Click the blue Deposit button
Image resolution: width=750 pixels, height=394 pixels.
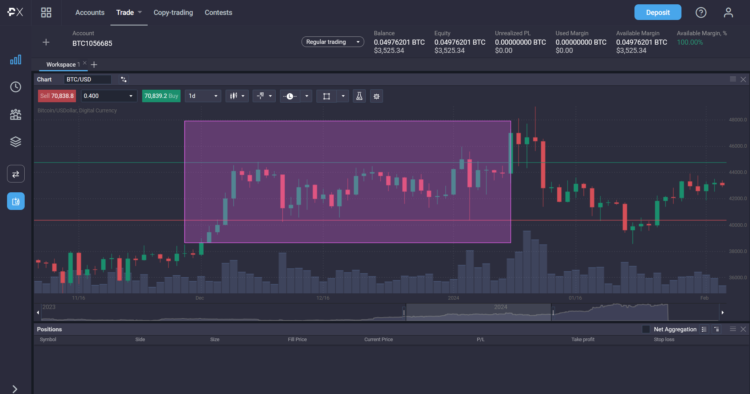(x=658, y=12)
